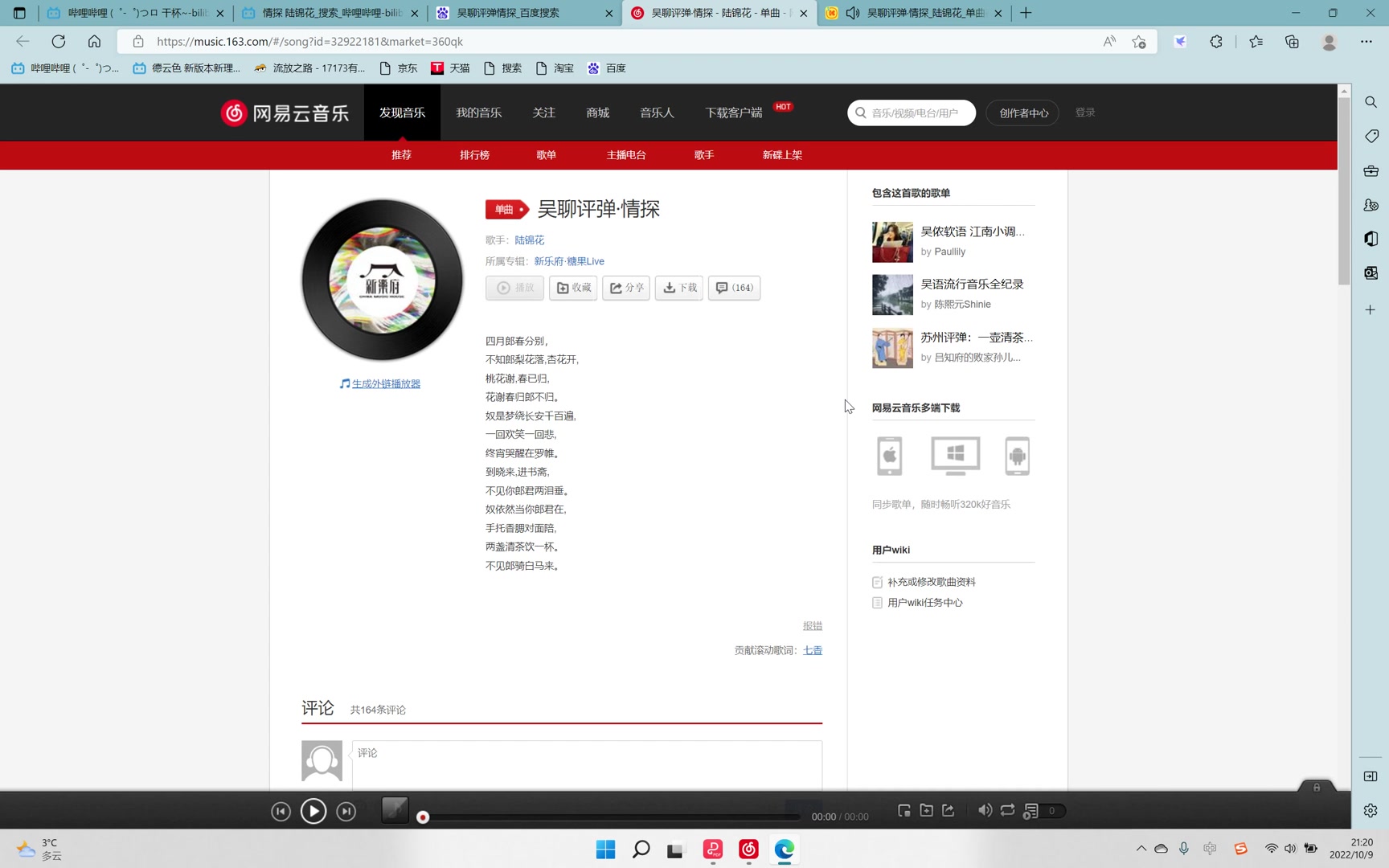Open 下载客户端 nav item
Viewport: 1389px width, 868px height.
[734, 113]
